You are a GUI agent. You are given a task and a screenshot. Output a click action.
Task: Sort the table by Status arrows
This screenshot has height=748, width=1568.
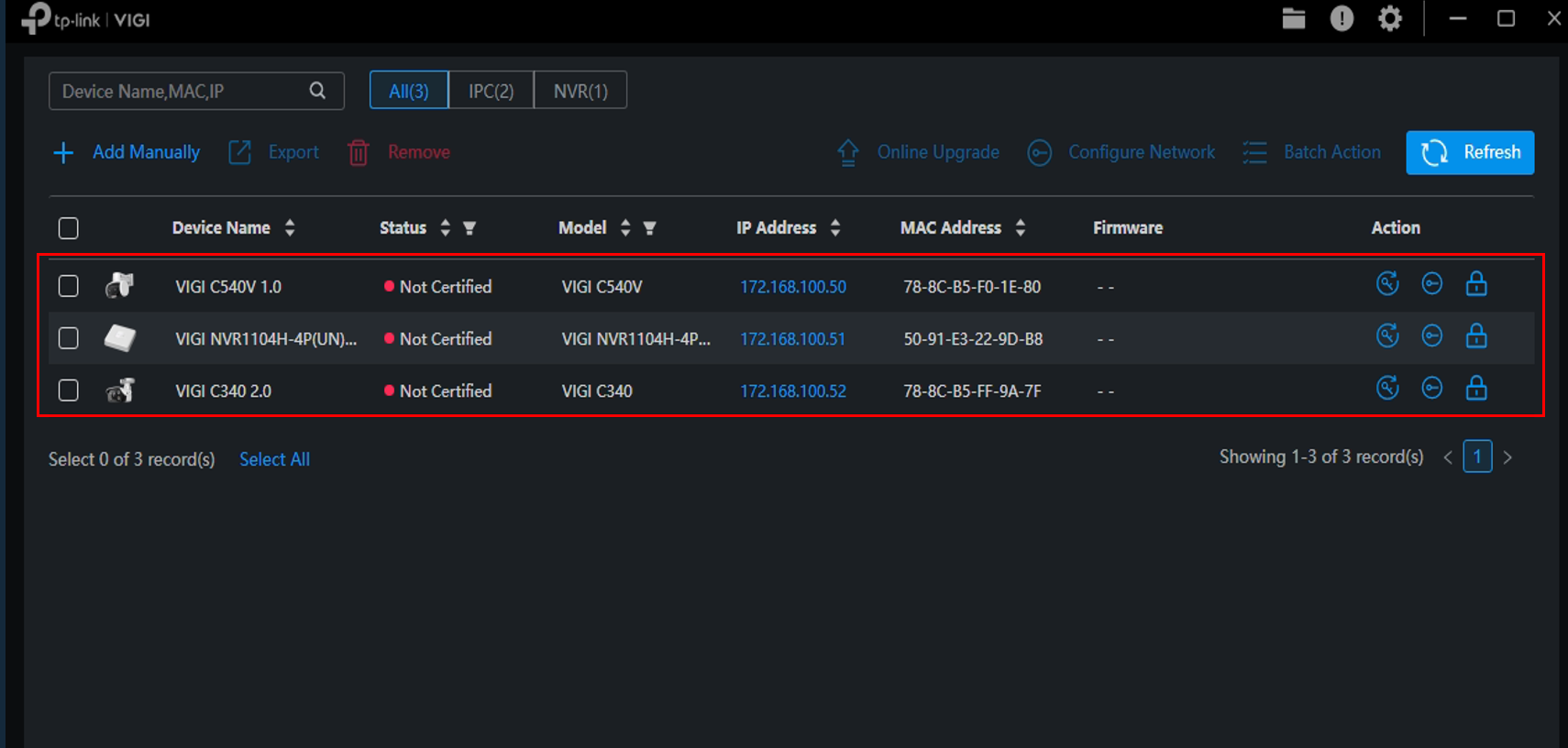(x=445, y=228)
